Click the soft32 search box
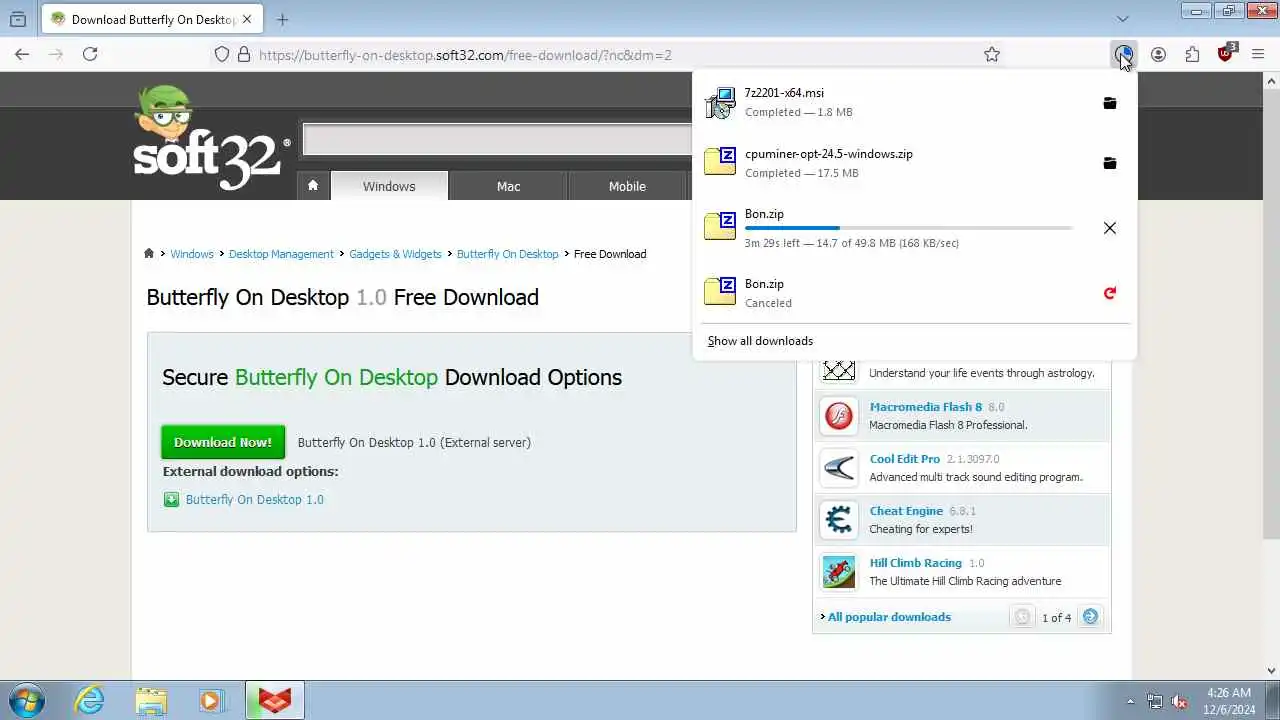Viewport: 1280px width, 720px height. [x=497, y=140]
